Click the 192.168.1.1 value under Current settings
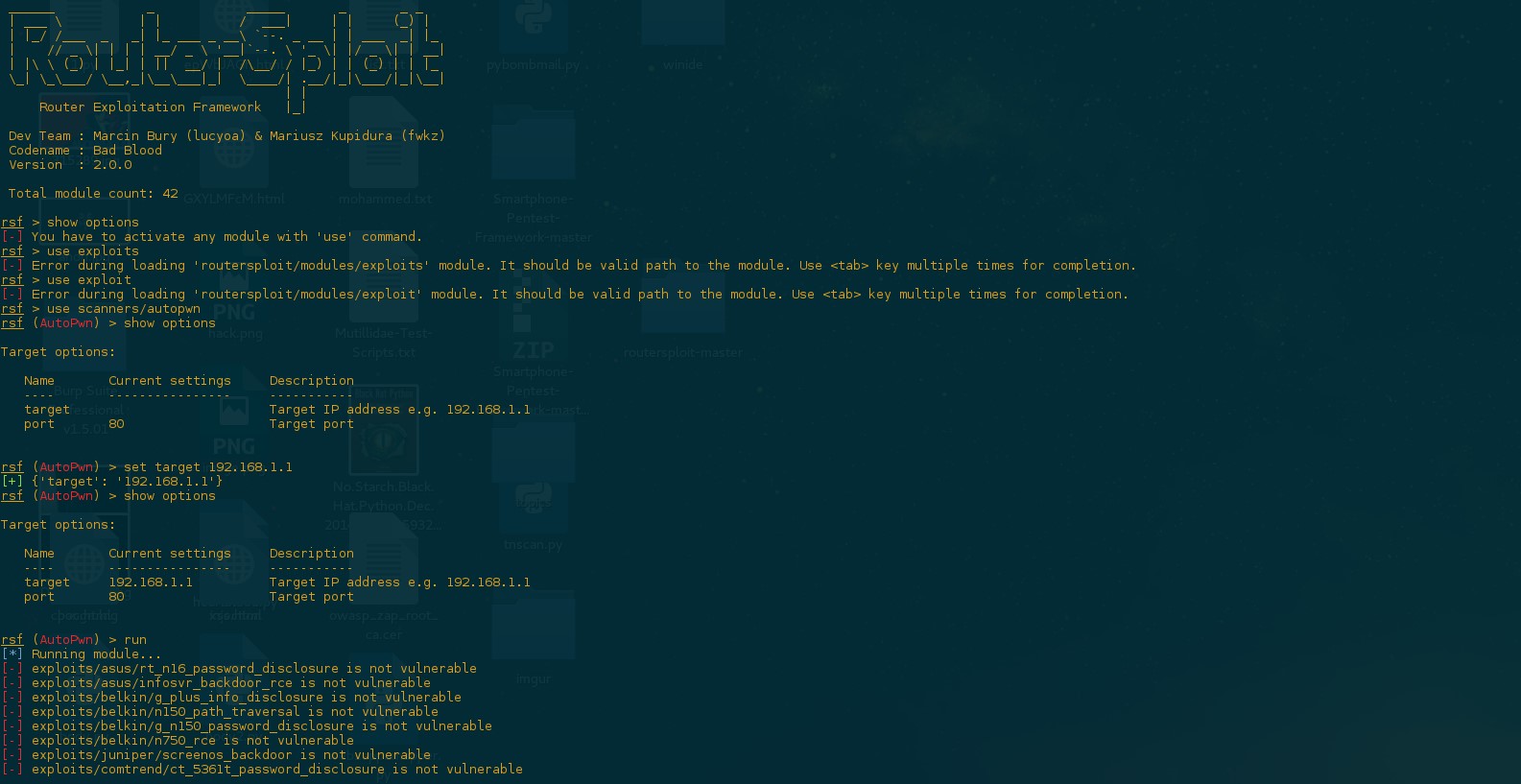 (151, 582)
